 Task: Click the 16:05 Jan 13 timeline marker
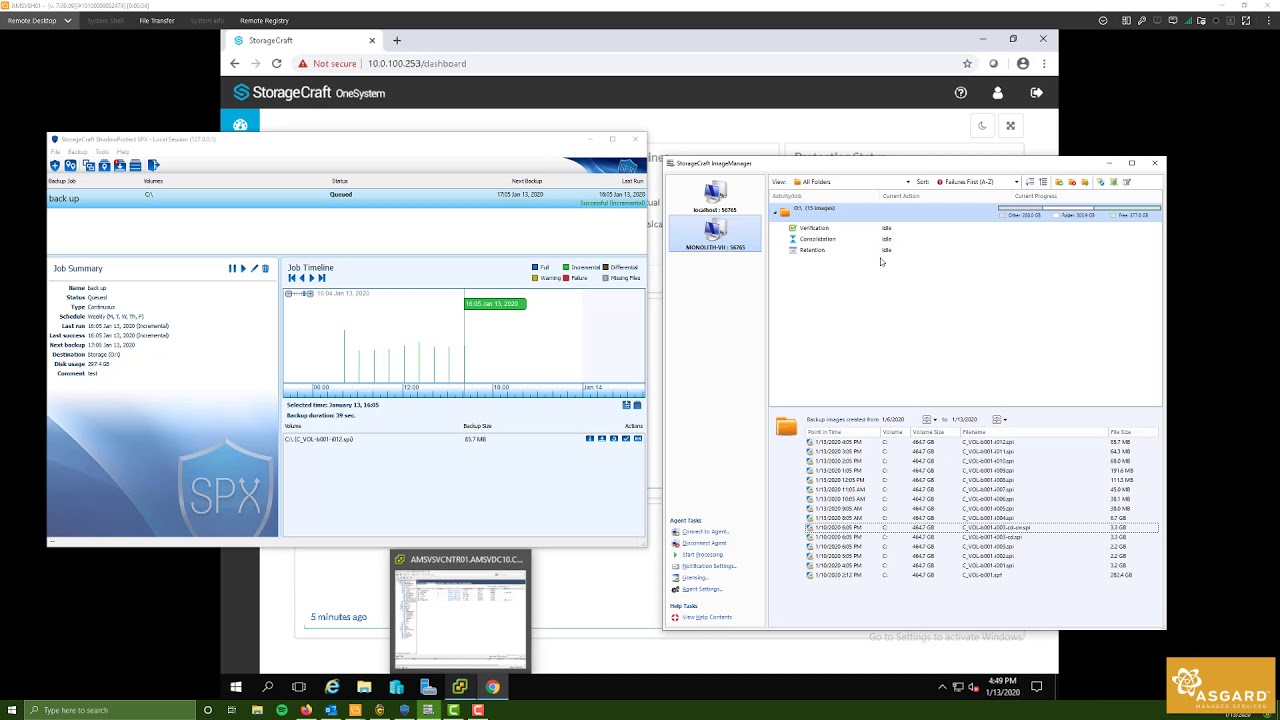495,303
